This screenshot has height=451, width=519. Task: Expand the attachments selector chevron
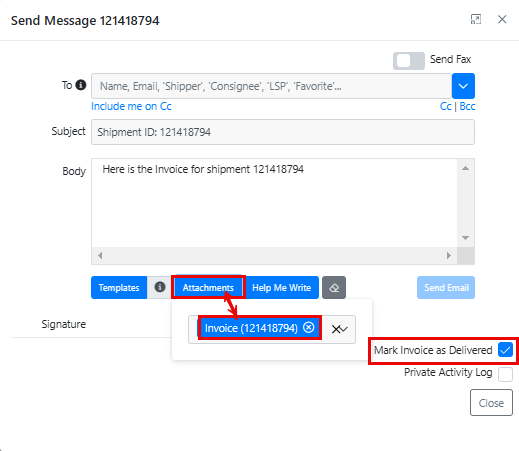click(x=344, y=329)
